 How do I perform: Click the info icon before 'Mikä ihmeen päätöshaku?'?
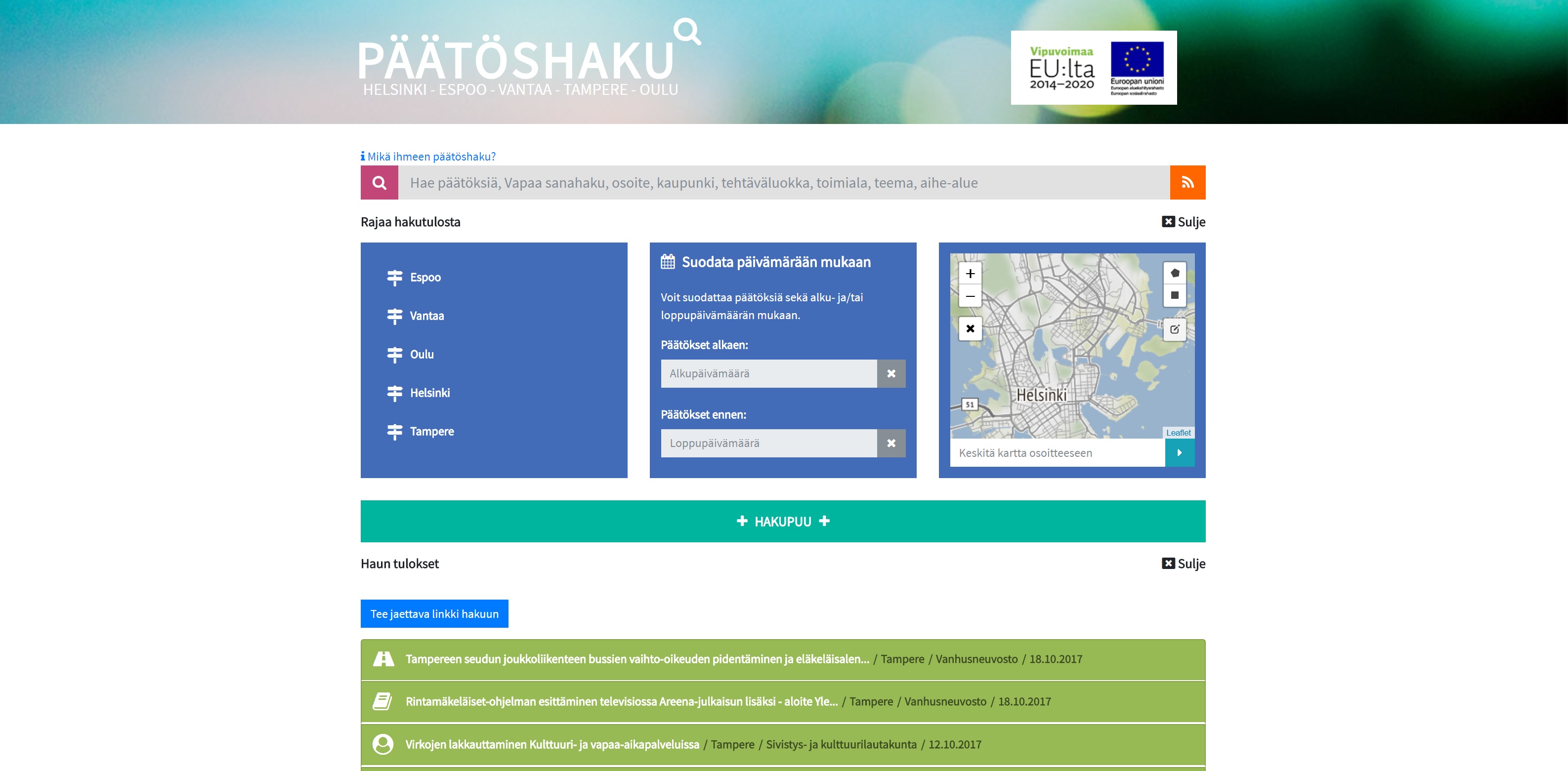363,157
